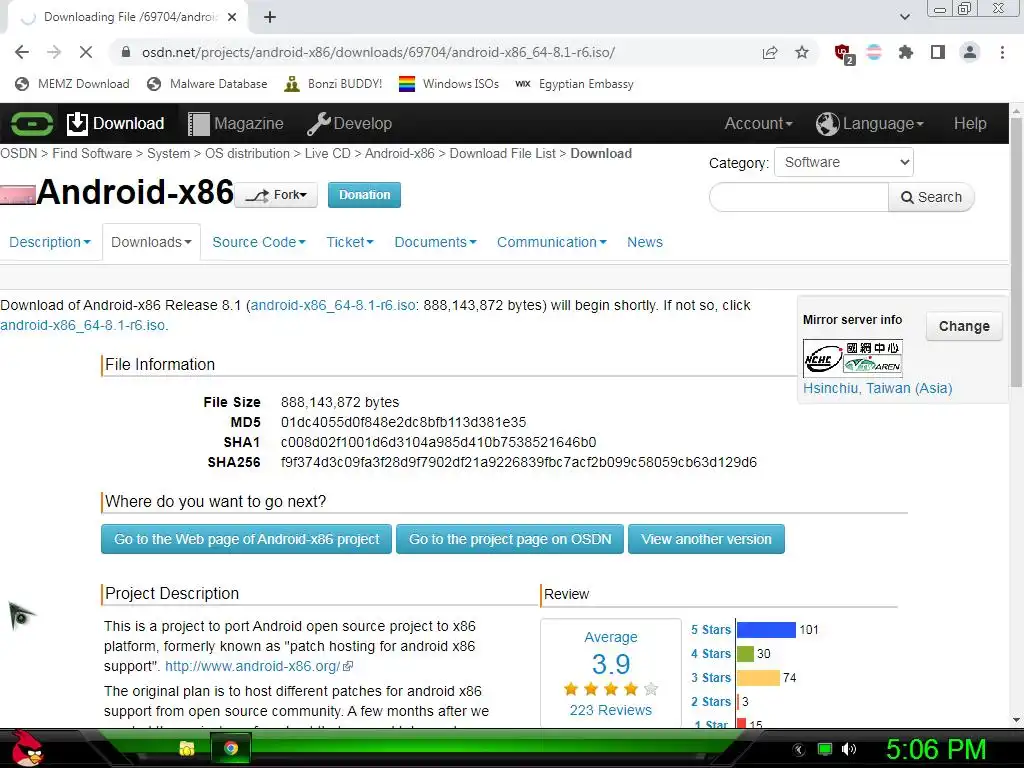Screen dimensions: 1024x768
Task: Switch to the News tab
Action: pyautogui.click(x=645, y=242)
